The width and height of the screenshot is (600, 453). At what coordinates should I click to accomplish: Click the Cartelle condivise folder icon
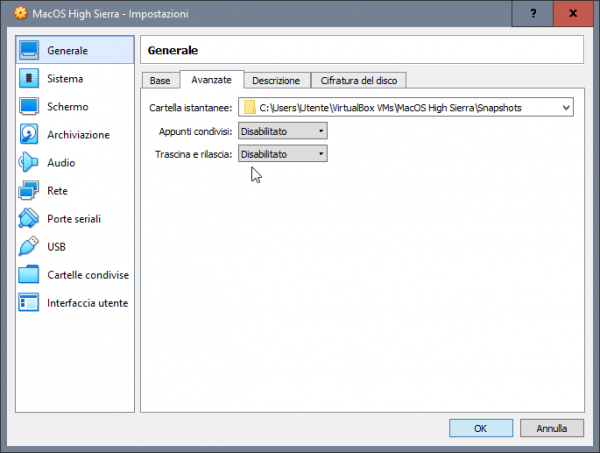(x=29, y=274)
